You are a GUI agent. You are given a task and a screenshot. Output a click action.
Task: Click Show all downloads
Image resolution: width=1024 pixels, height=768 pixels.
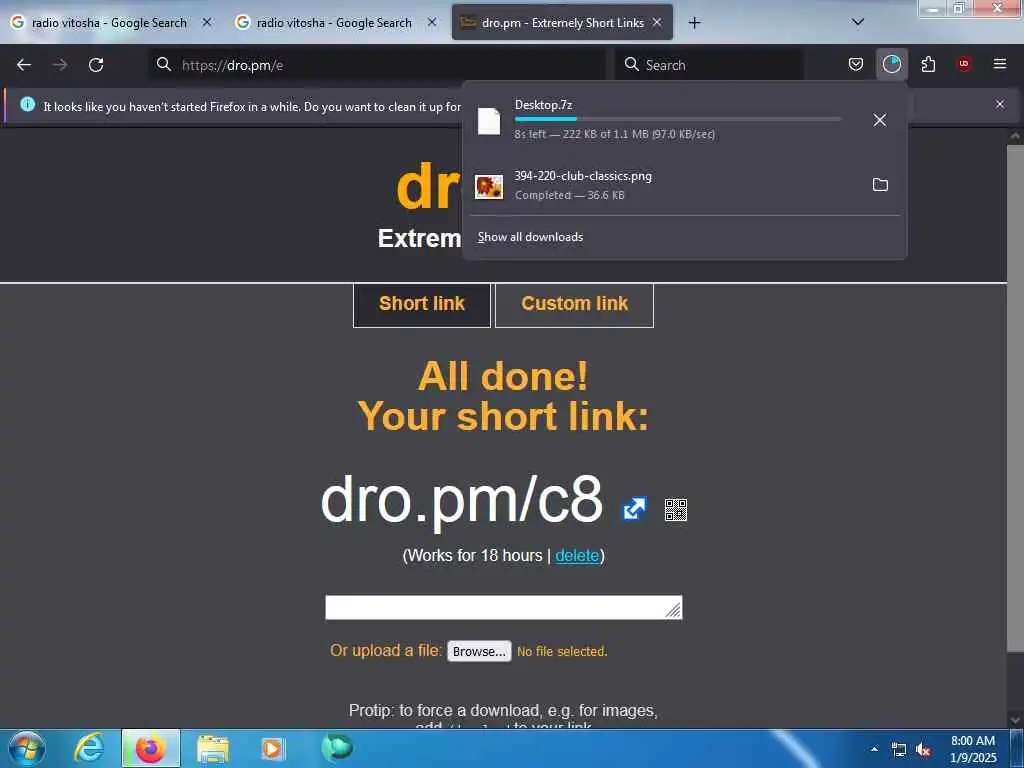[x=530, y=237]
